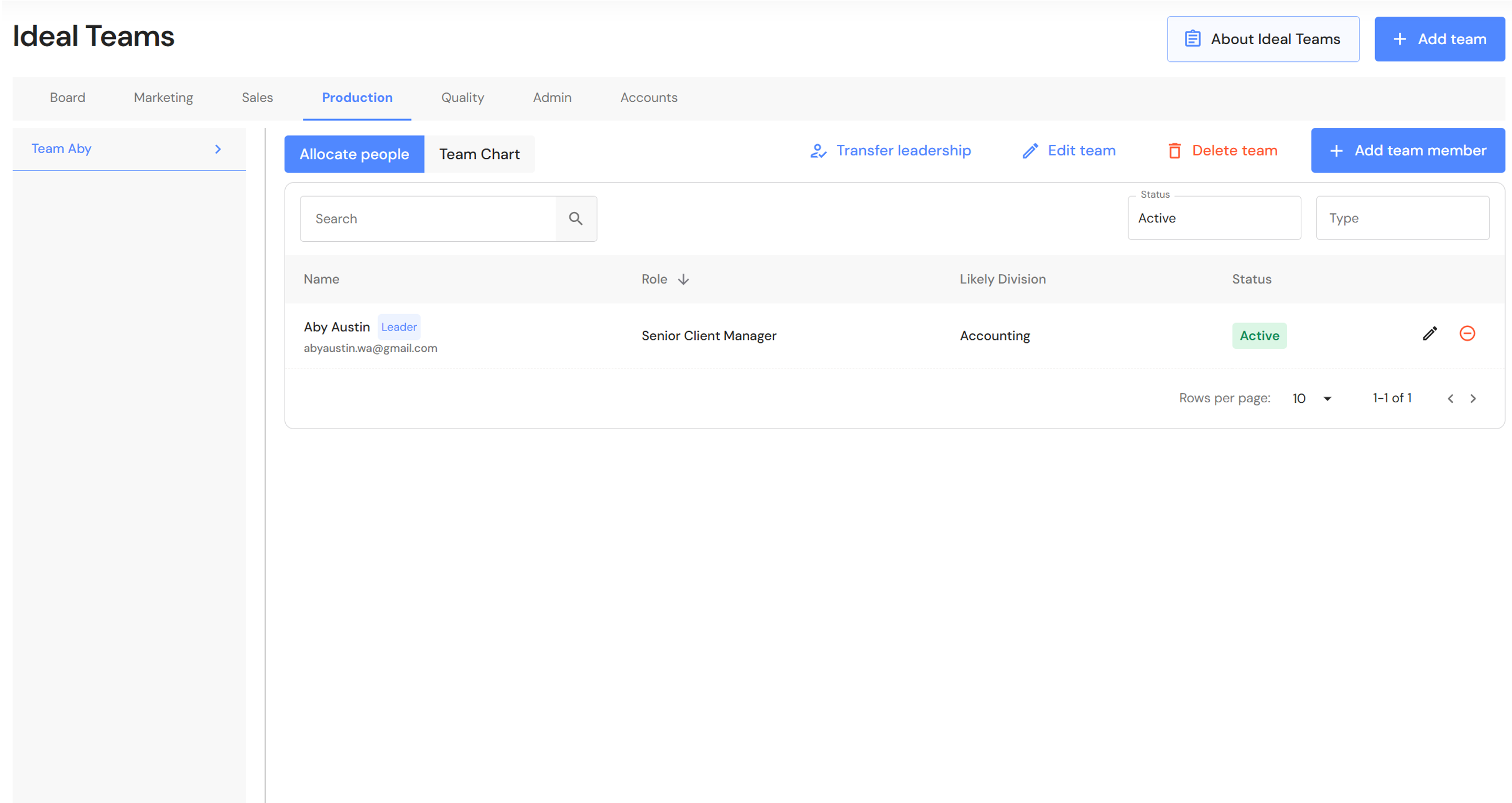This screenshot has width=1512, height=803.
Task: Click Transfer leadership option
Action: pyautogui.click(x=890, y=151)
